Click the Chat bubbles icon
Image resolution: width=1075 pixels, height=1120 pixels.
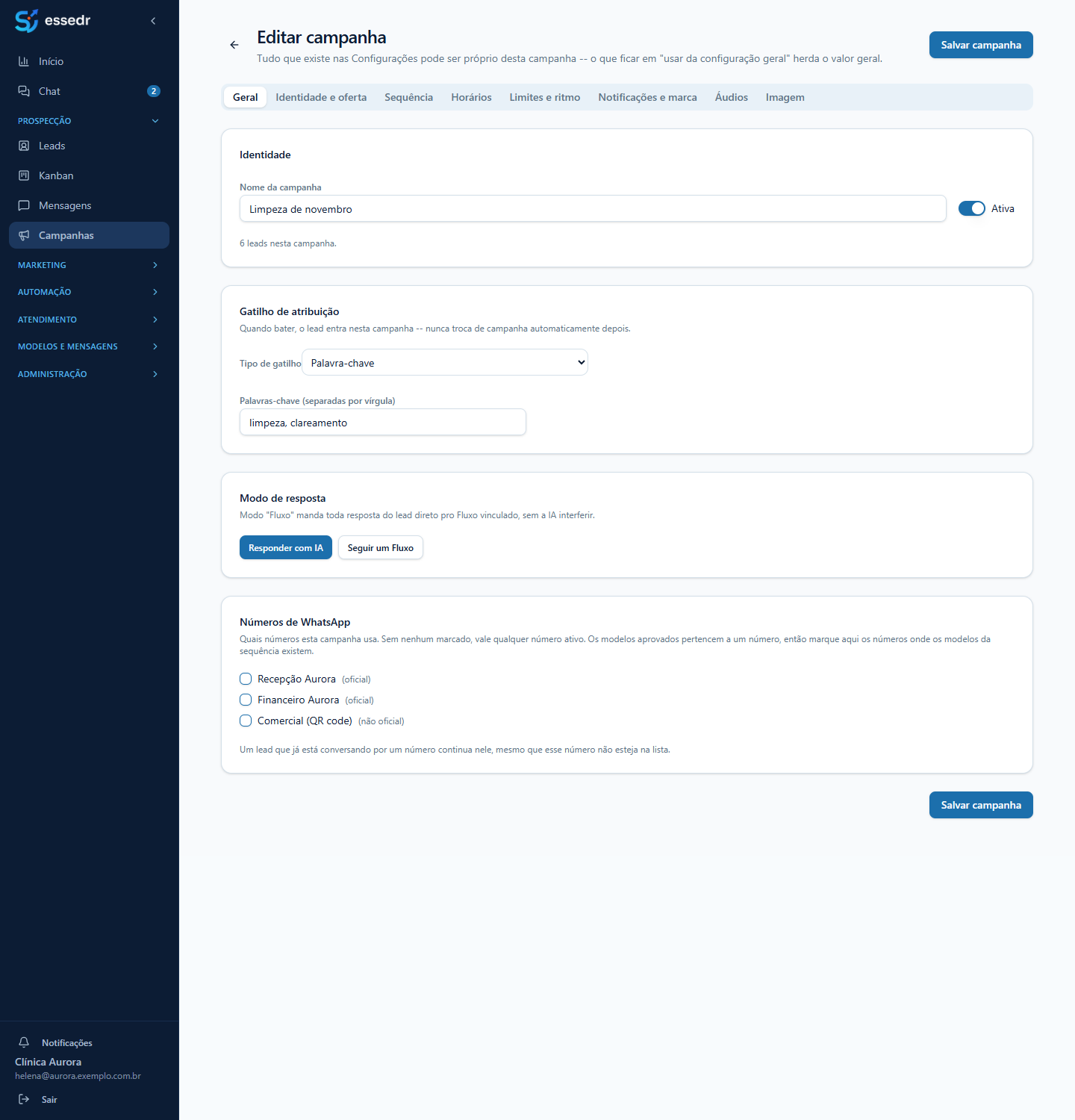(24, 91)
